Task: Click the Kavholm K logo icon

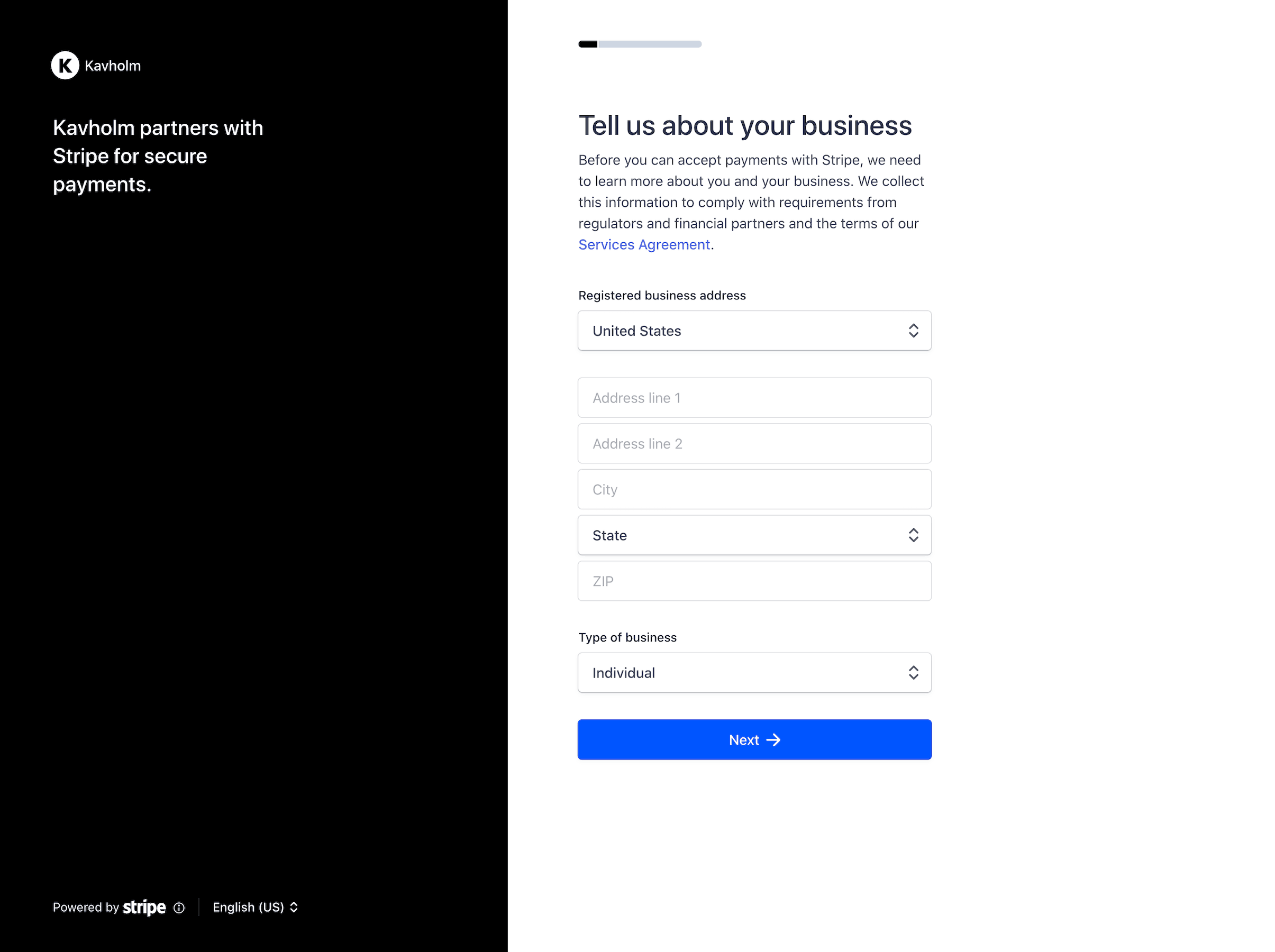Action: coord(65,65)
